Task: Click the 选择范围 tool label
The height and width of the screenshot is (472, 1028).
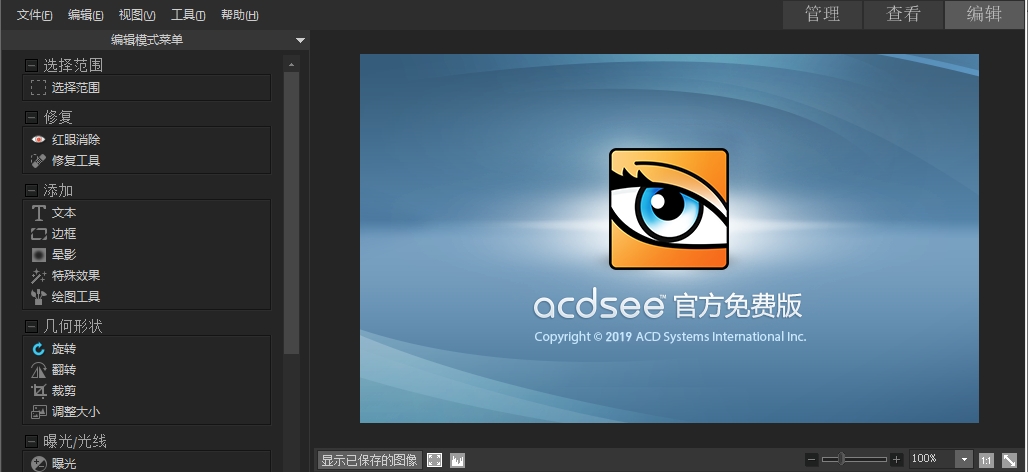Action: (75, 87)
